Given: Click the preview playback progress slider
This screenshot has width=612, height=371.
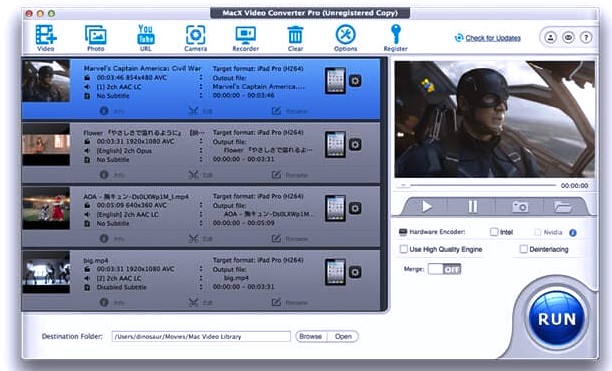Looking at the screenshot, I should tap(477, 185).
